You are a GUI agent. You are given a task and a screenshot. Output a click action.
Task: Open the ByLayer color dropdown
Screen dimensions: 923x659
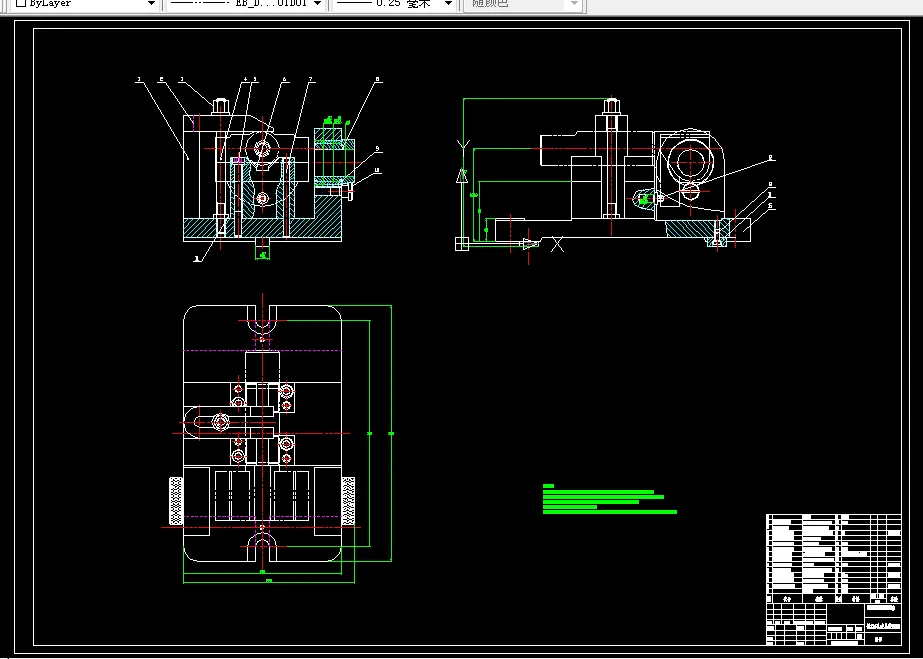(x=151, y=4)
